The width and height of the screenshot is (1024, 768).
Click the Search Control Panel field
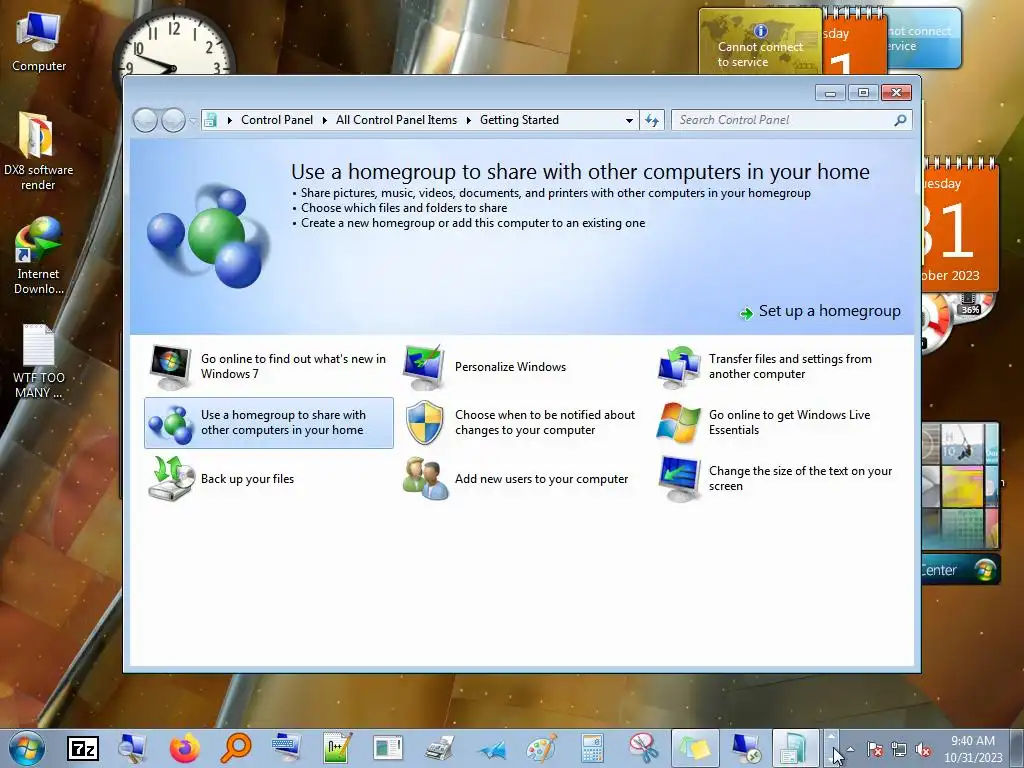(x=791, y=120)
